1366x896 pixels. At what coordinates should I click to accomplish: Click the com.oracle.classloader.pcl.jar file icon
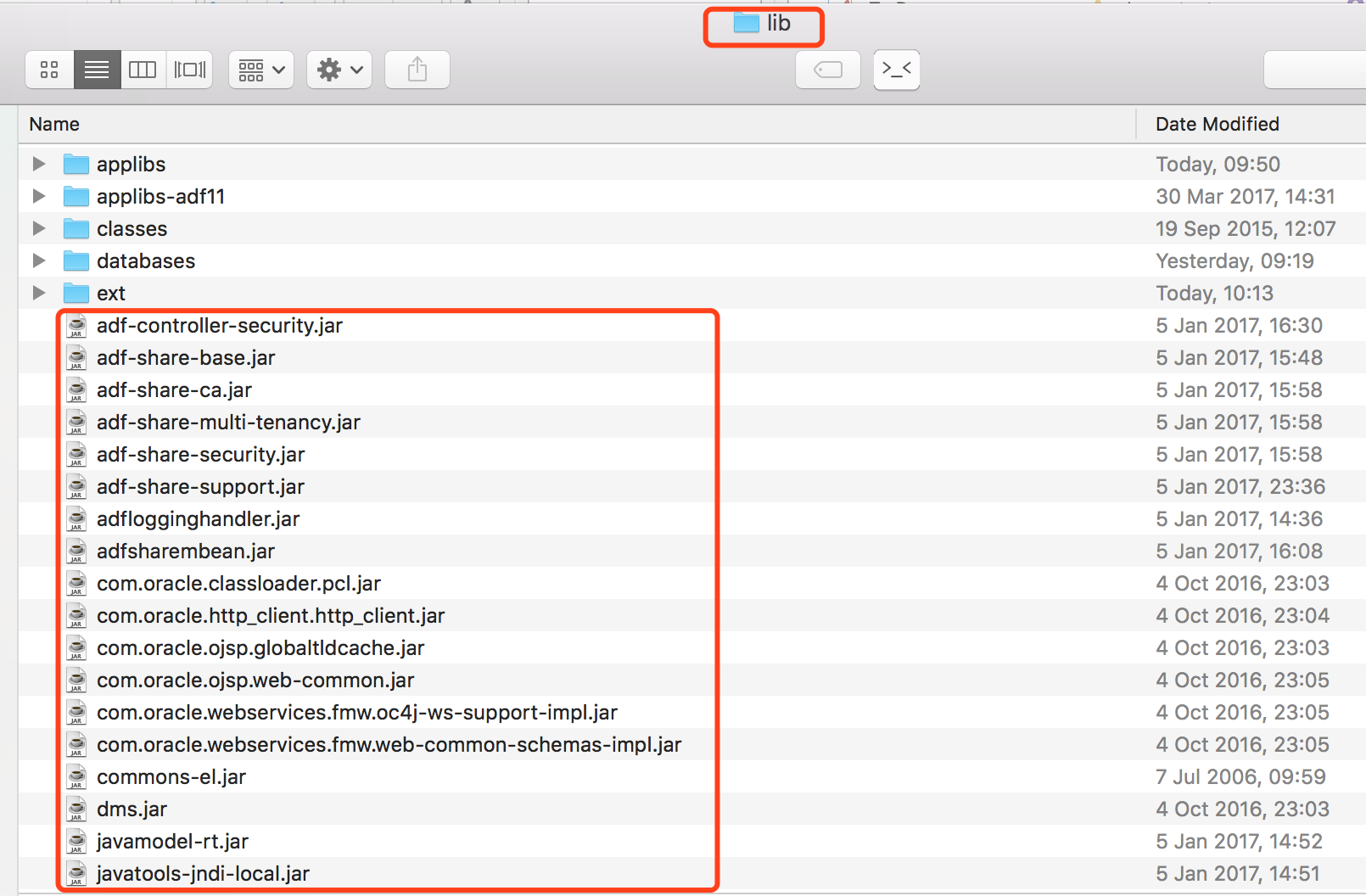tap(77, 584)
